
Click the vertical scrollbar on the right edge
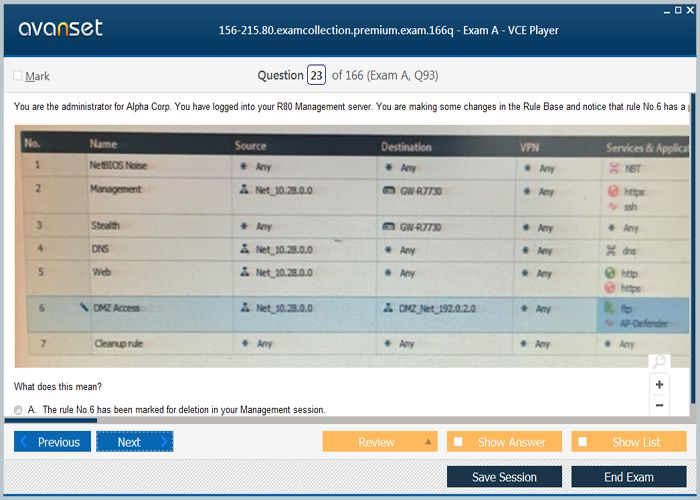[694, 250]
